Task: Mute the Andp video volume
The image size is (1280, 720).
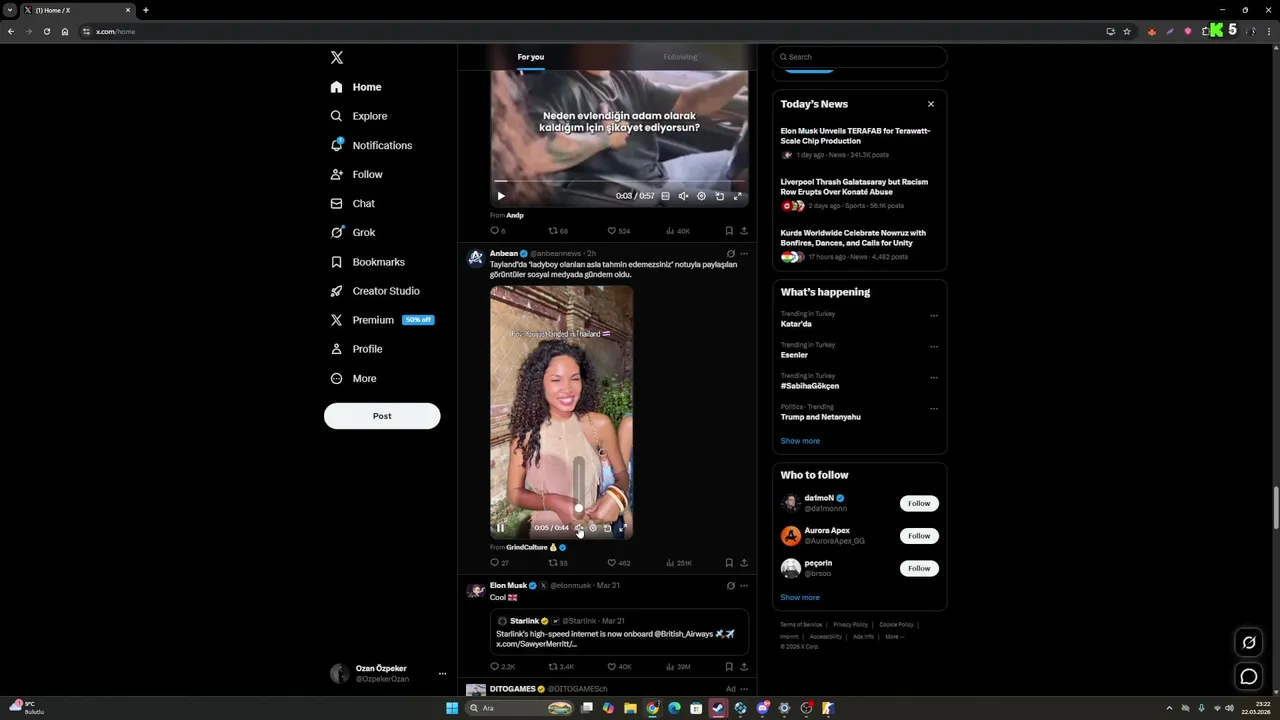Action: (x=684, y=196)
